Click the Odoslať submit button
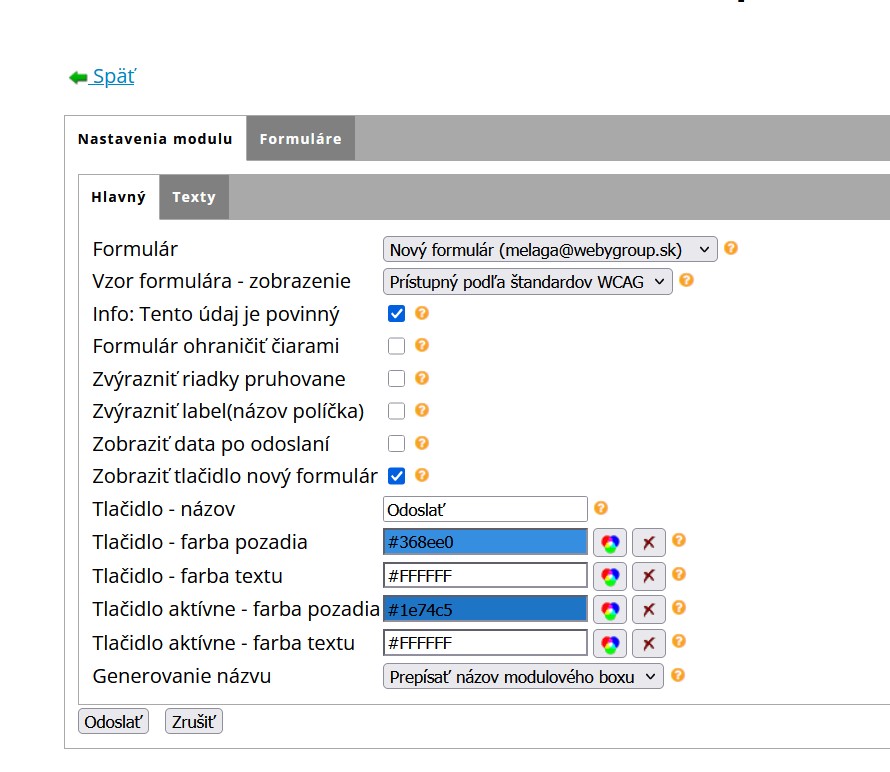Viewport: 890px width, 772px height. (113, 721)
